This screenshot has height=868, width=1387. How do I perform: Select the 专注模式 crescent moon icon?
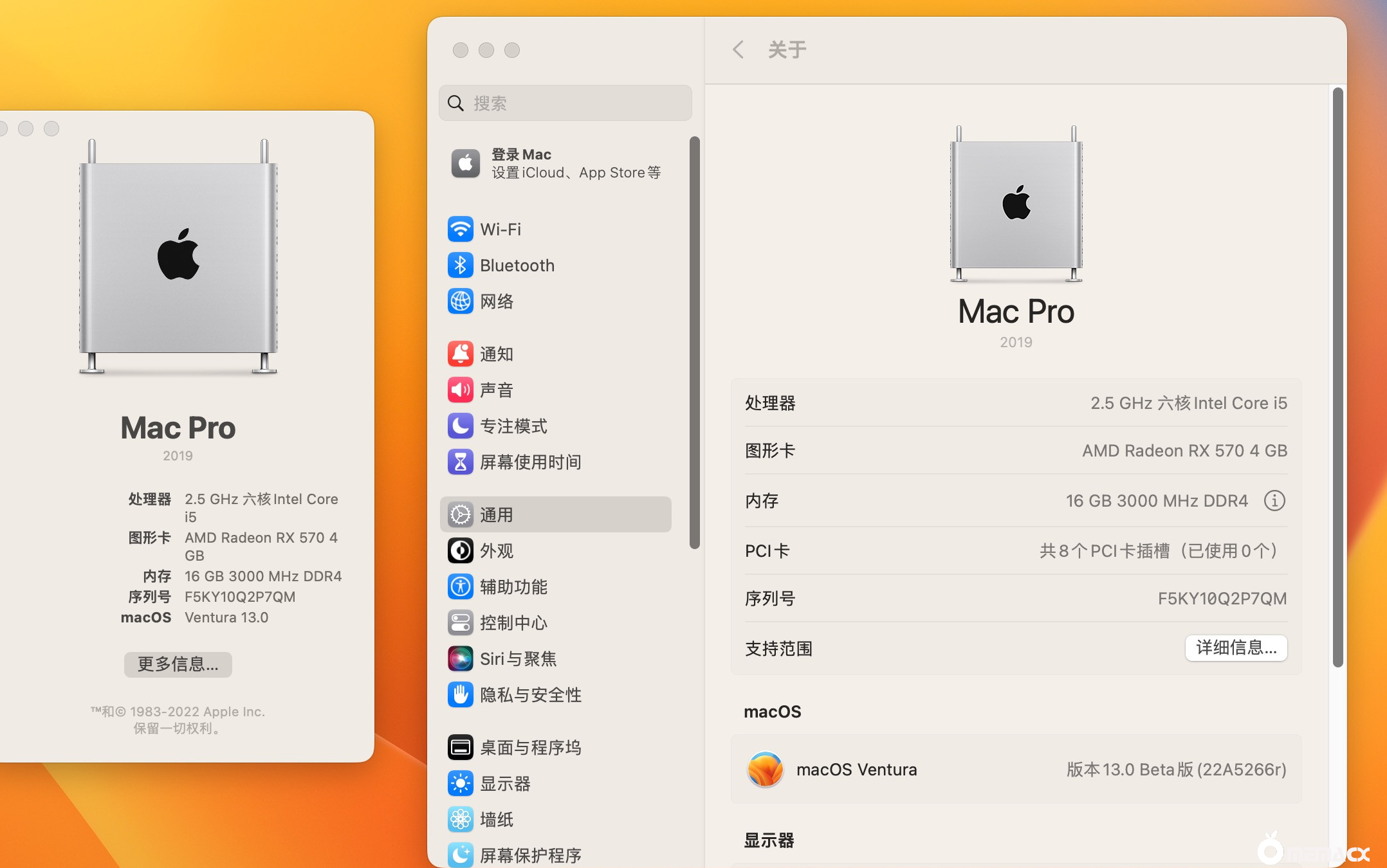point(461,426)
